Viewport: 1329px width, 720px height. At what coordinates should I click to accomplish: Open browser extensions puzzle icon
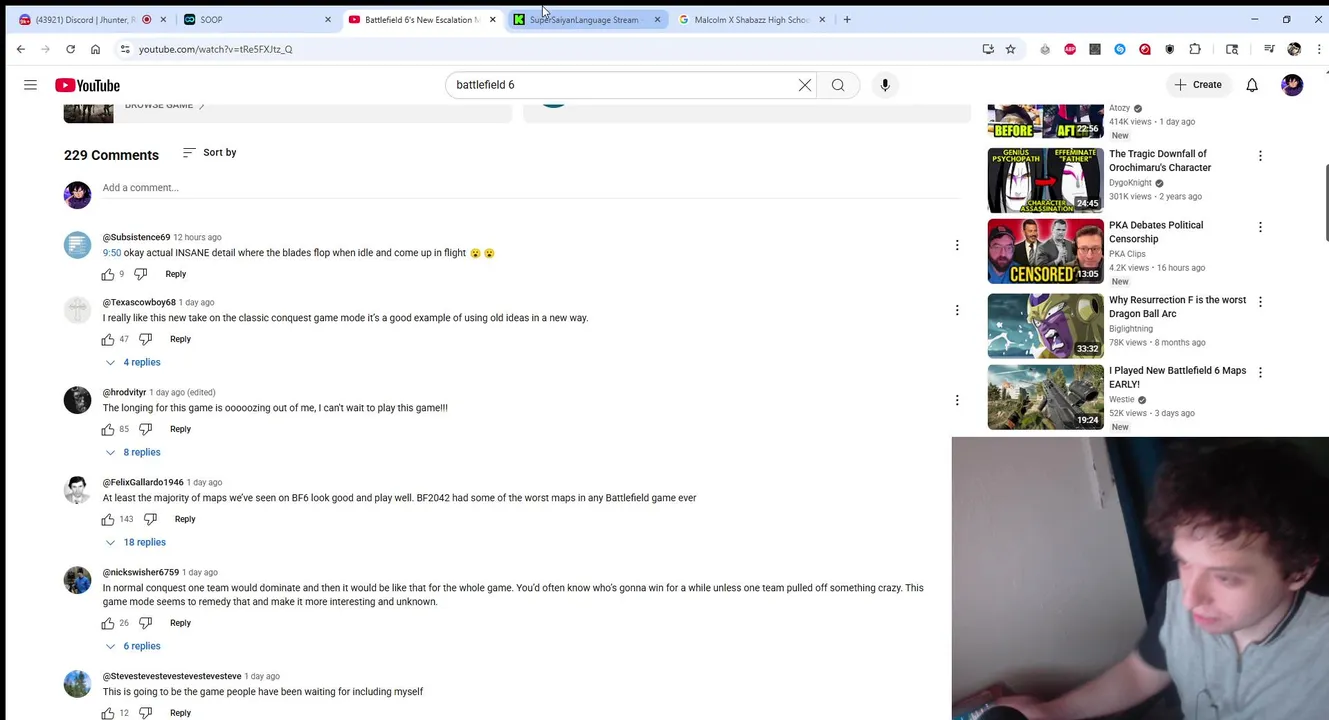(1195, 49)
